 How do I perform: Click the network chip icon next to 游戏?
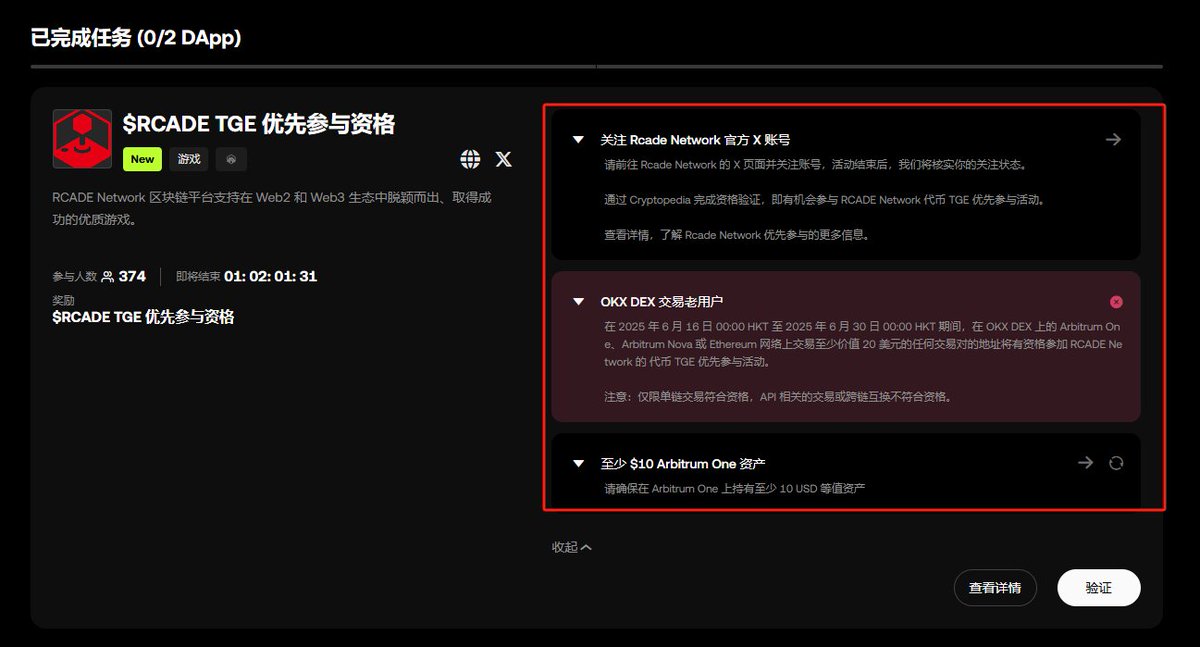pos(231,159)
